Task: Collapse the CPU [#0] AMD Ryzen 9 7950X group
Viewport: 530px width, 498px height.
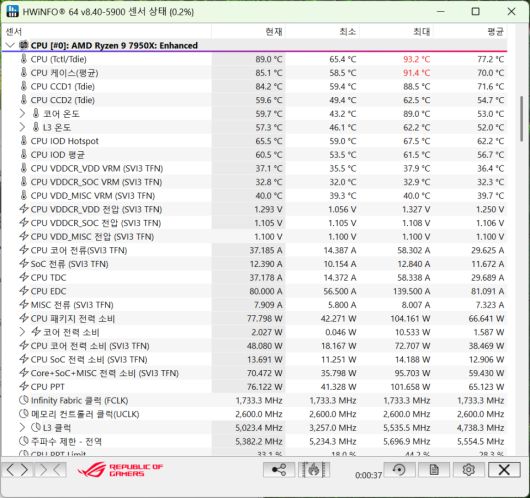Action: tap(10, 45)
